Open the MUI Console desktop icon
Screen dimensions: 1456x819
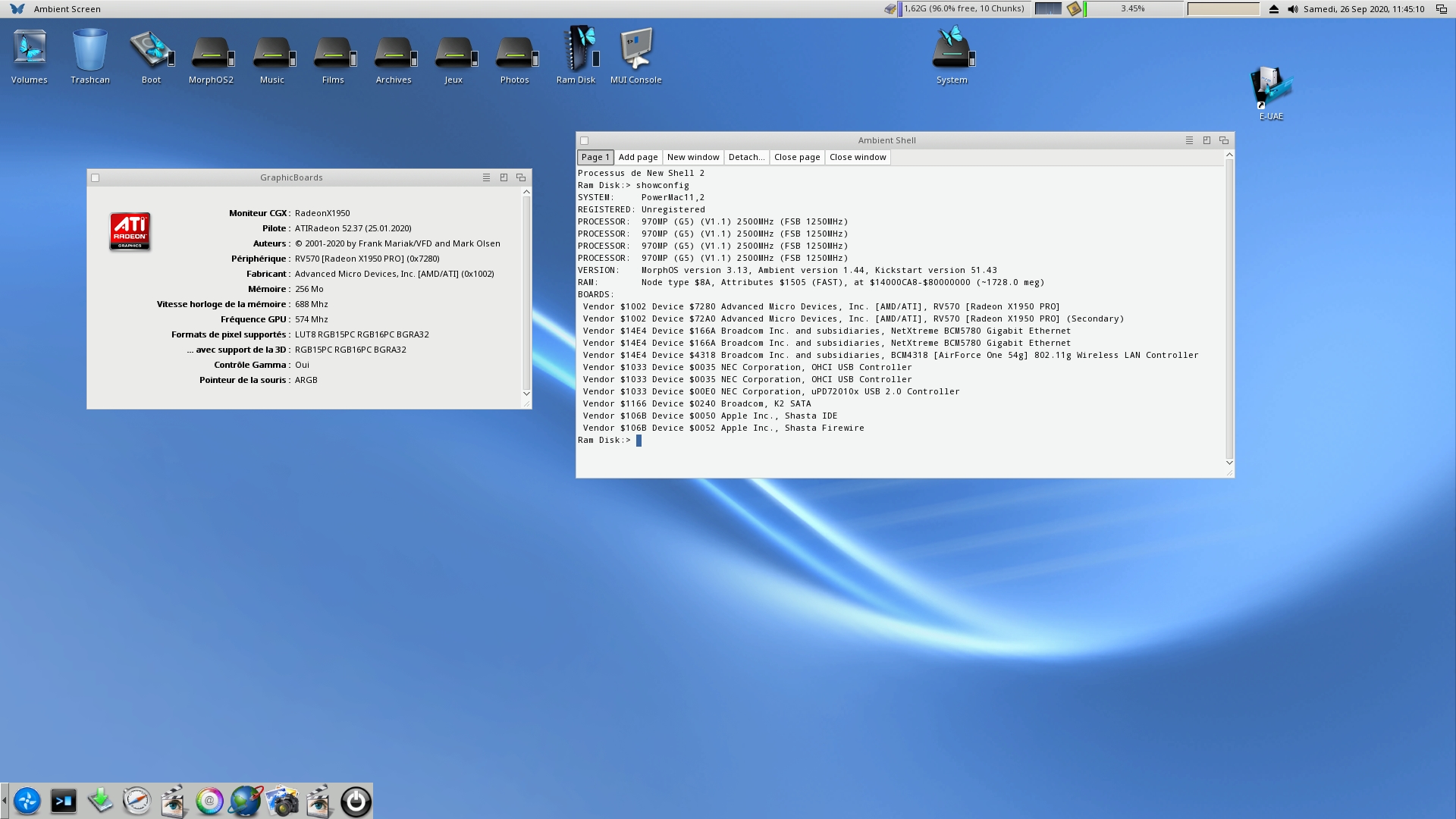click(x=635, y=52)
